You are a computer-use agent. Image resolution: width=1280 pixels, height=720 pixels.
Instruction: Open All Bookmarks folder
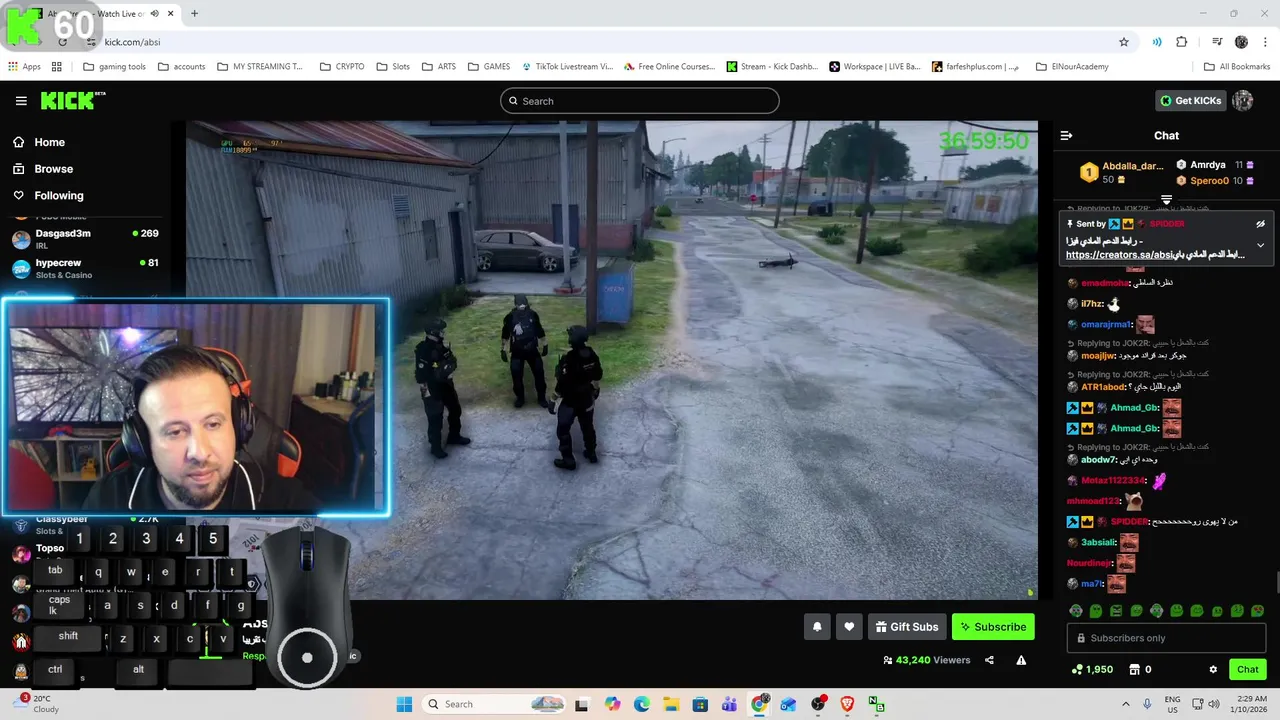pyautogui.click(x=1237, y=67)
